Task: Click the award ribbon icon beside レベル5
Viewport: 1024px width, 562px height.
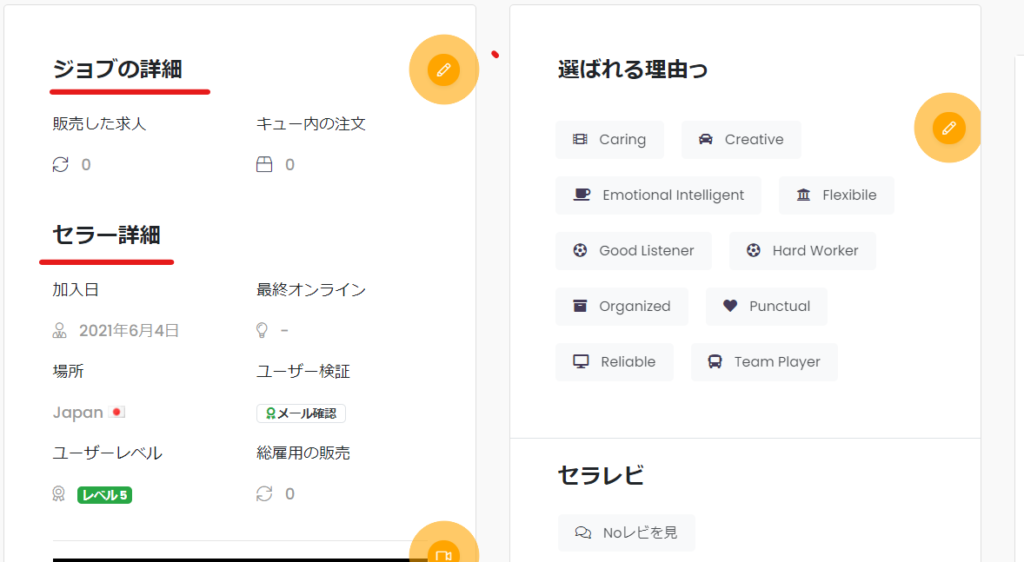Action: (59, 494)
